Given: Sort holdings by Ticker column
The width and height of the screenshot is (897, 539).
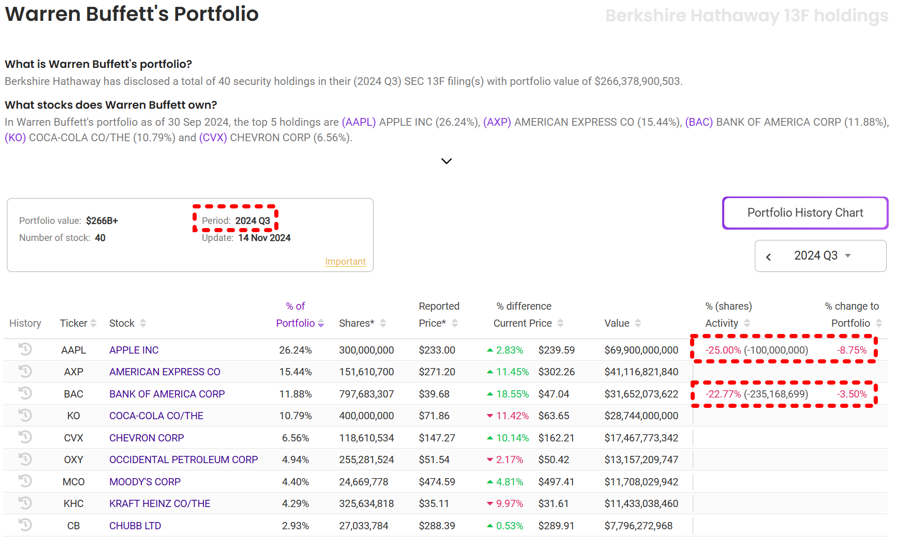Looking at the screenshot, I should (x=78, y=323).
